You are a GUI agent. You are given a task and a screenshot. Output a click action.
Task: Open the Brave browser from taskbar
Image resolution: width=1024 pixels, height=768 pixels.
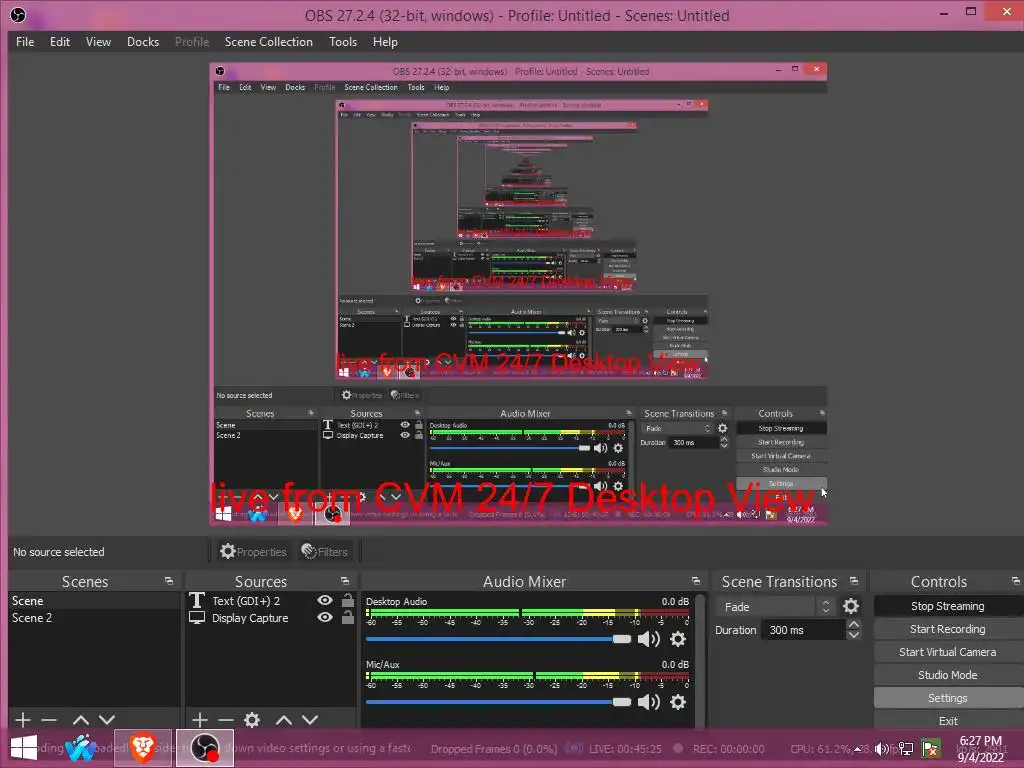(142, 748)
